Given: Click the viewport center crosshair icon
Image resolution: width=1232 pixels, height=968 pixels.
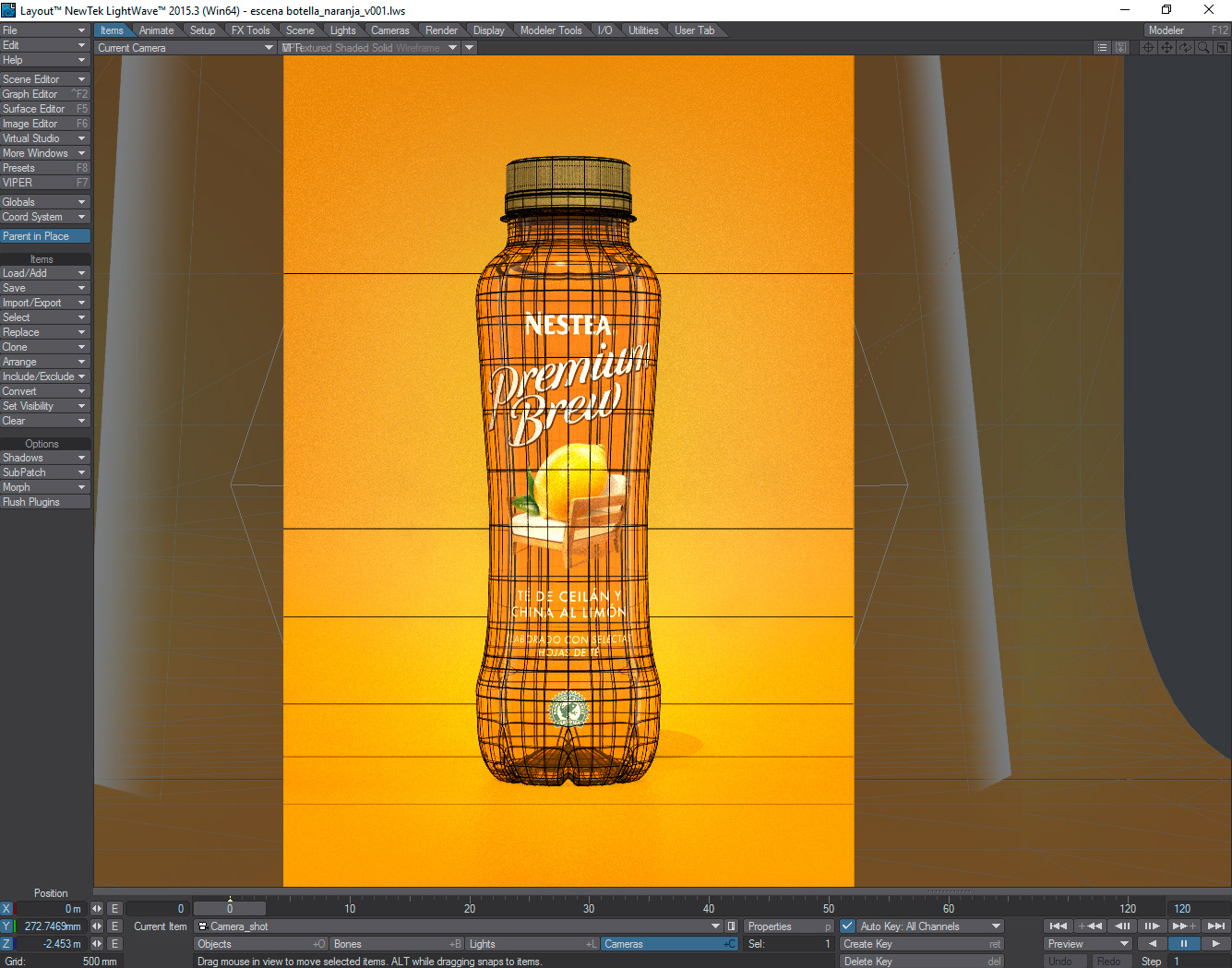Looking at the screenshot, I should [1149, 48].
